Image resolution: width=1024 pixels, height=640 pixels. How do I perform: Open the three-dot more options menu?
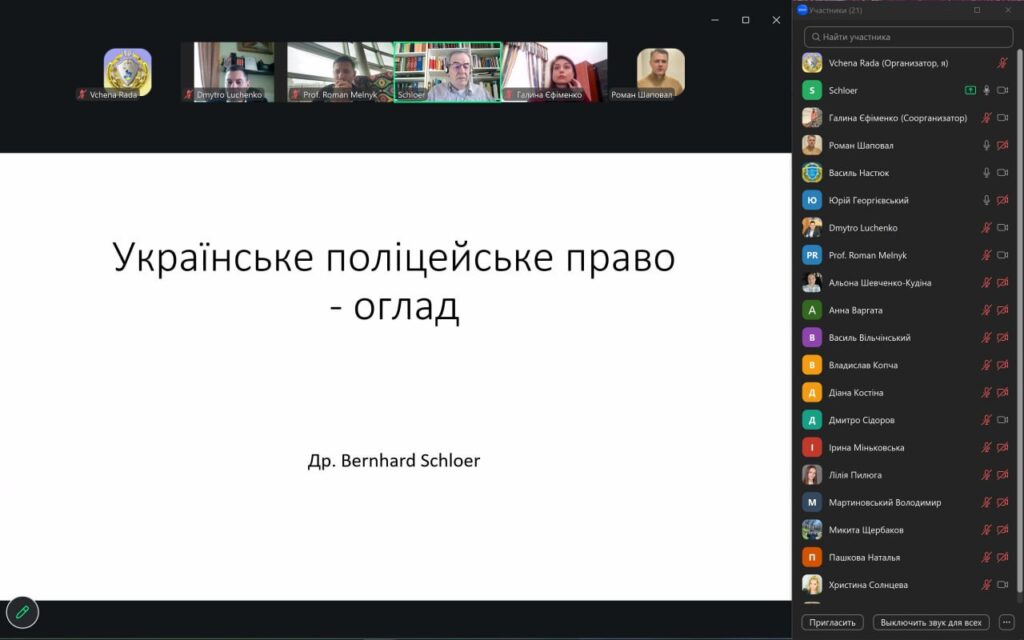[x=1006, y=622]
